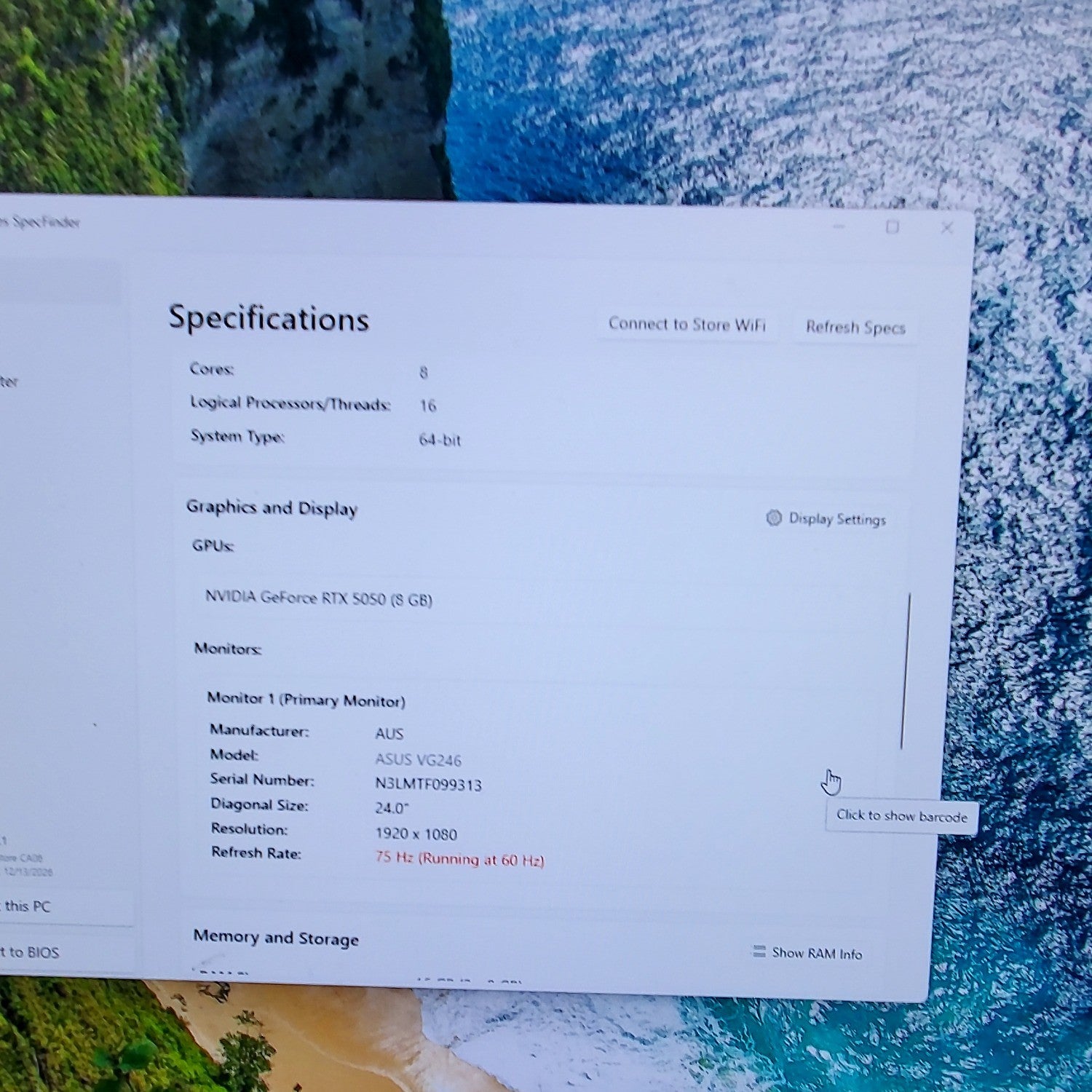Select the Diagonal Size value "24.0"

(392, 808)
